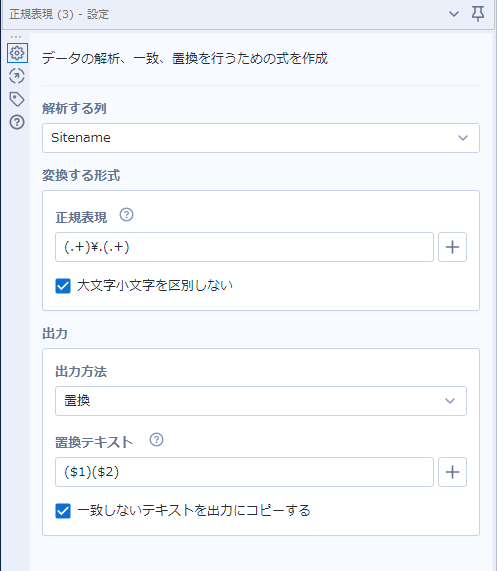The height and width of the screenshot is (571, 497).
Task: Click the regex expression input field
Action: [x=244, y=247]
